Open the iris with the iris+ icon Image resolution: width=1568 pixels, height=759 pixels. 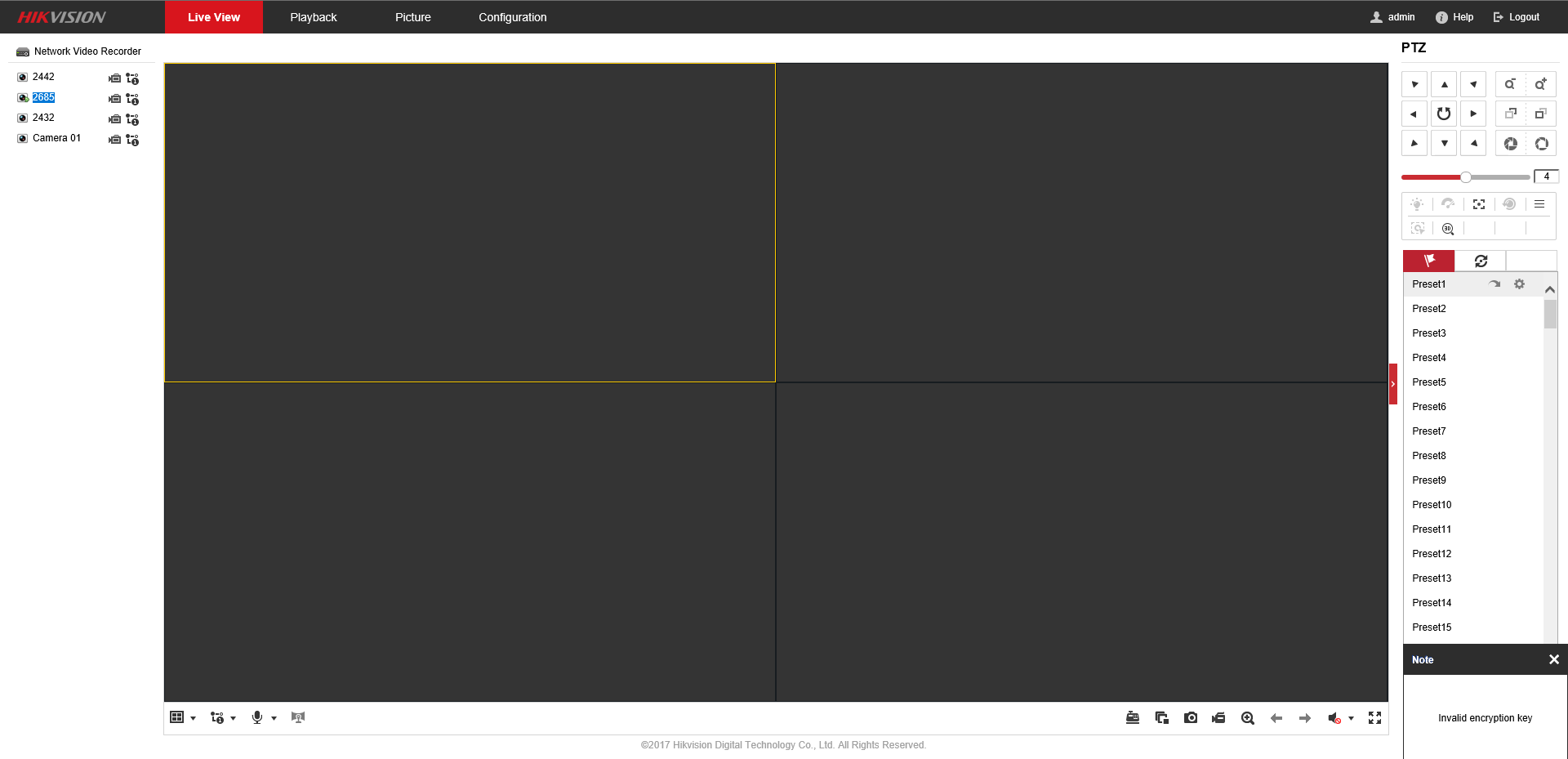tap(1542, 143)
